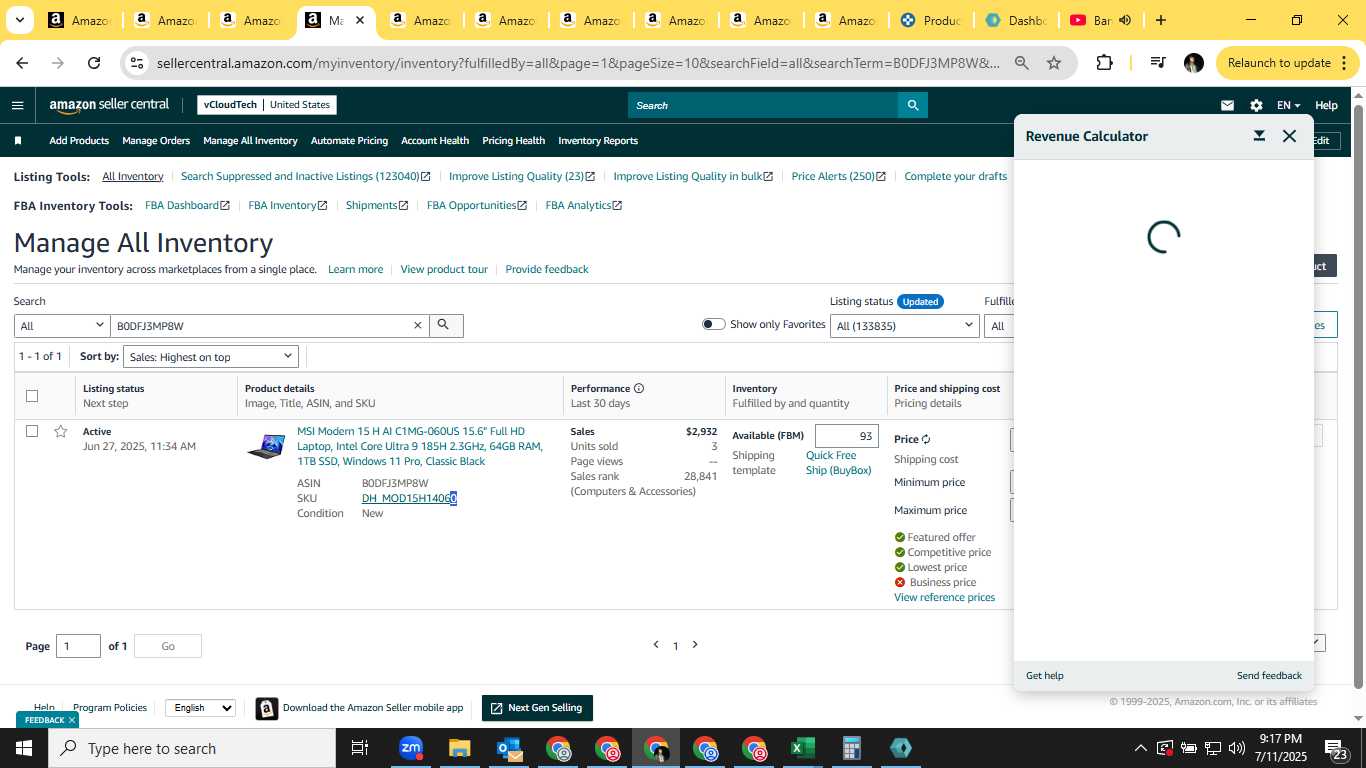This screenshot has width=1366, height=768.
Task: Check the select-all header checkbox
Action: coord(32,396)
